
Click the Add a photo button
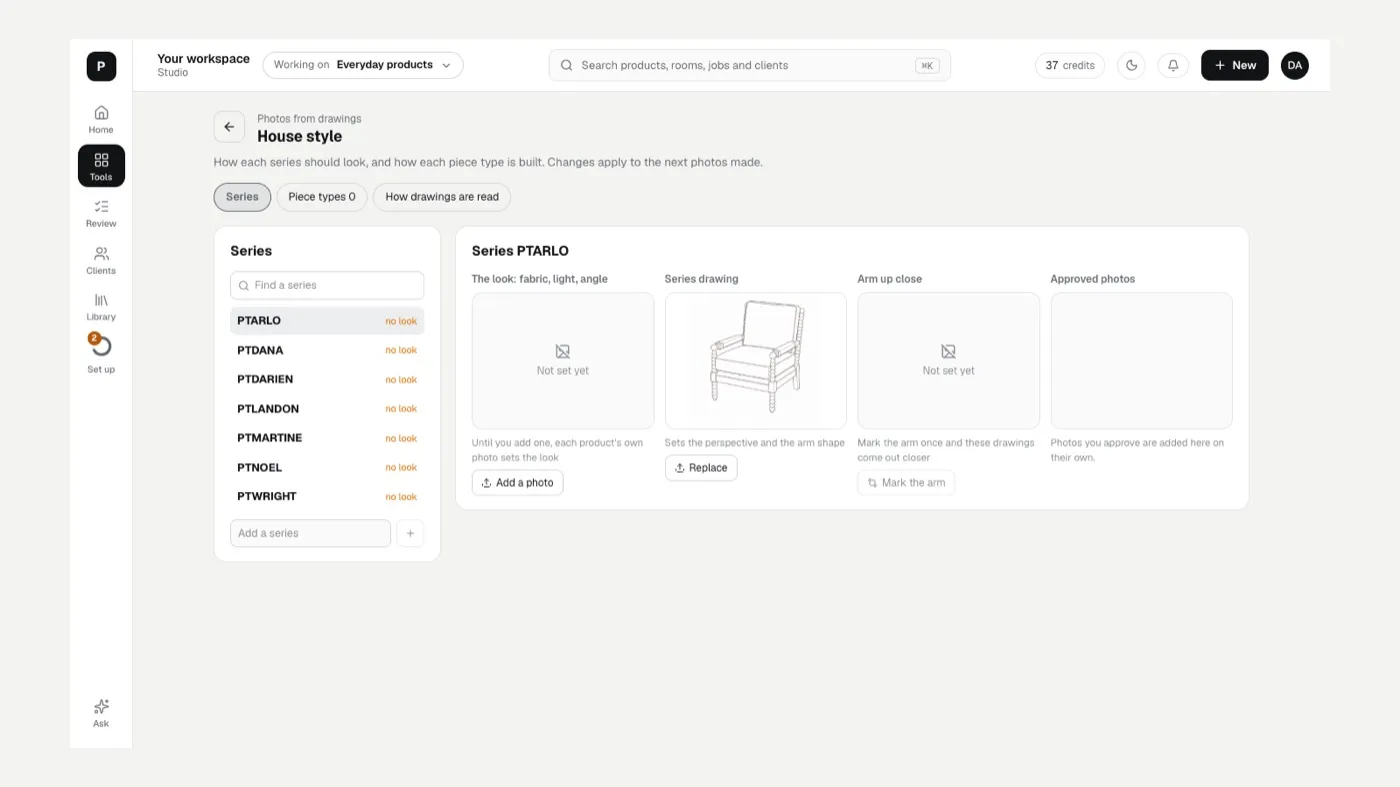coord(517,483)
